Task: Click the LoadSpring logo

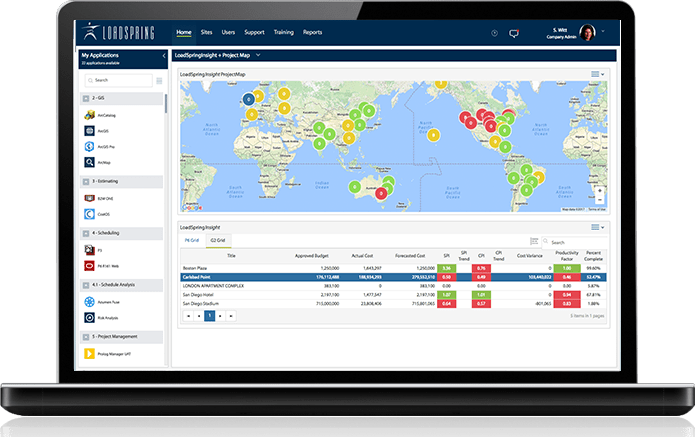Action: [x=118, y=32]
